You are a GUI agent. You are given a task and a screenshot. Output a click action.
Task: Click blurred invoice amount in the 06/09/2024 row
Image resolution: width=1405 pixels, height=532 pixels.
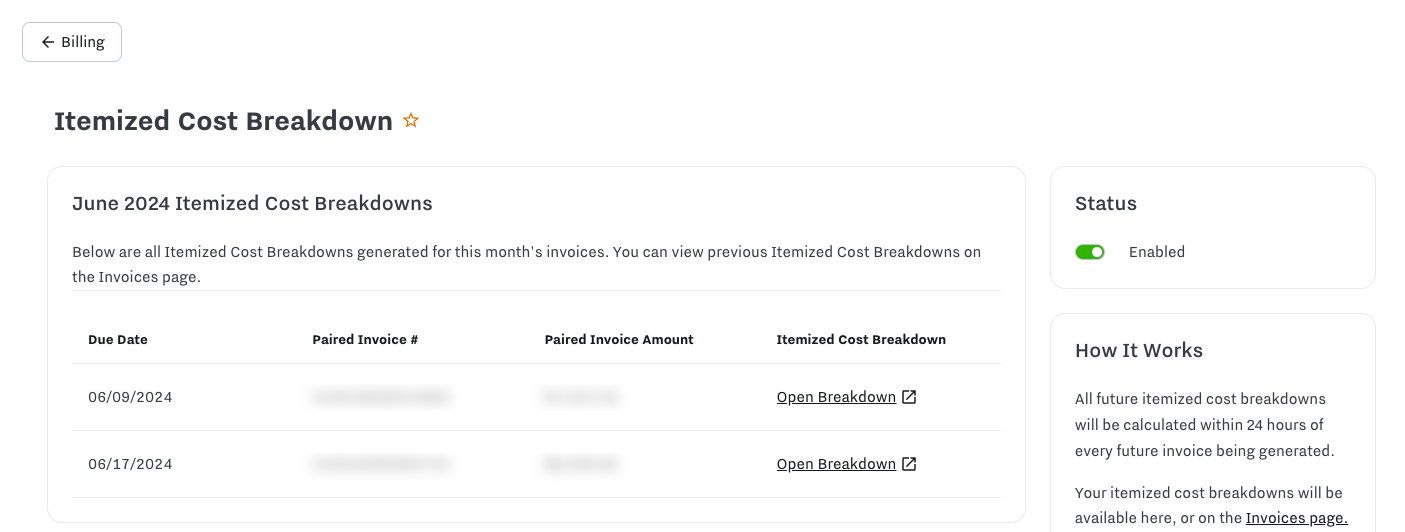(581, 397)
